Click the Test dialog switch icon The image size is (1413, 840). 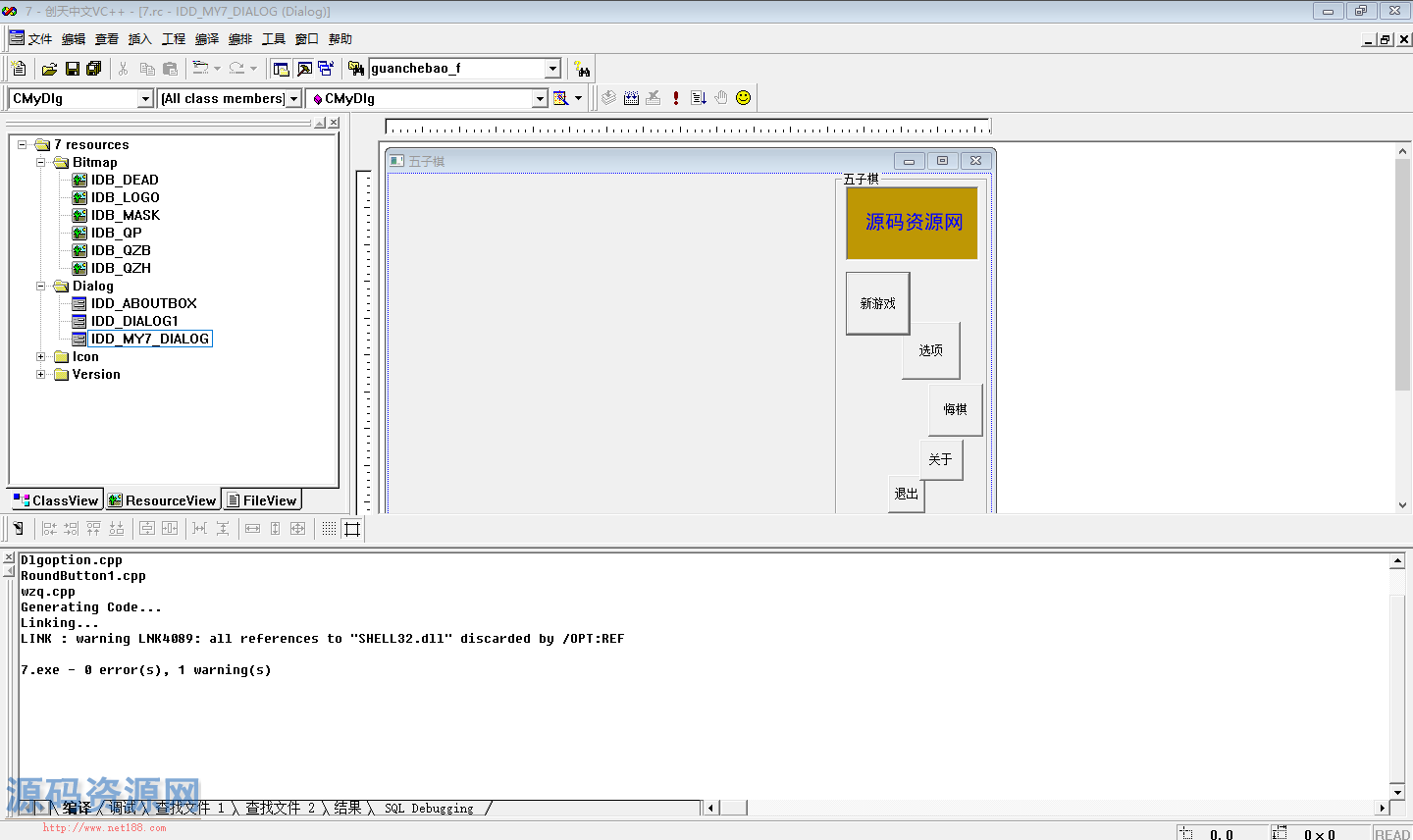pos(18,529)
